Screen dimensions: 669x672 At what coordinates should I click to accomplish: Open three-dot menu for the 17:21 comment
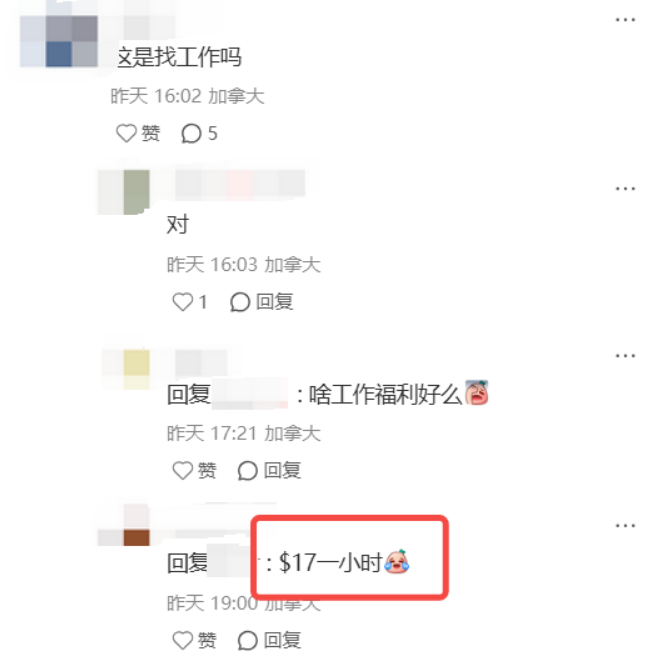click(x=625, y=356)
